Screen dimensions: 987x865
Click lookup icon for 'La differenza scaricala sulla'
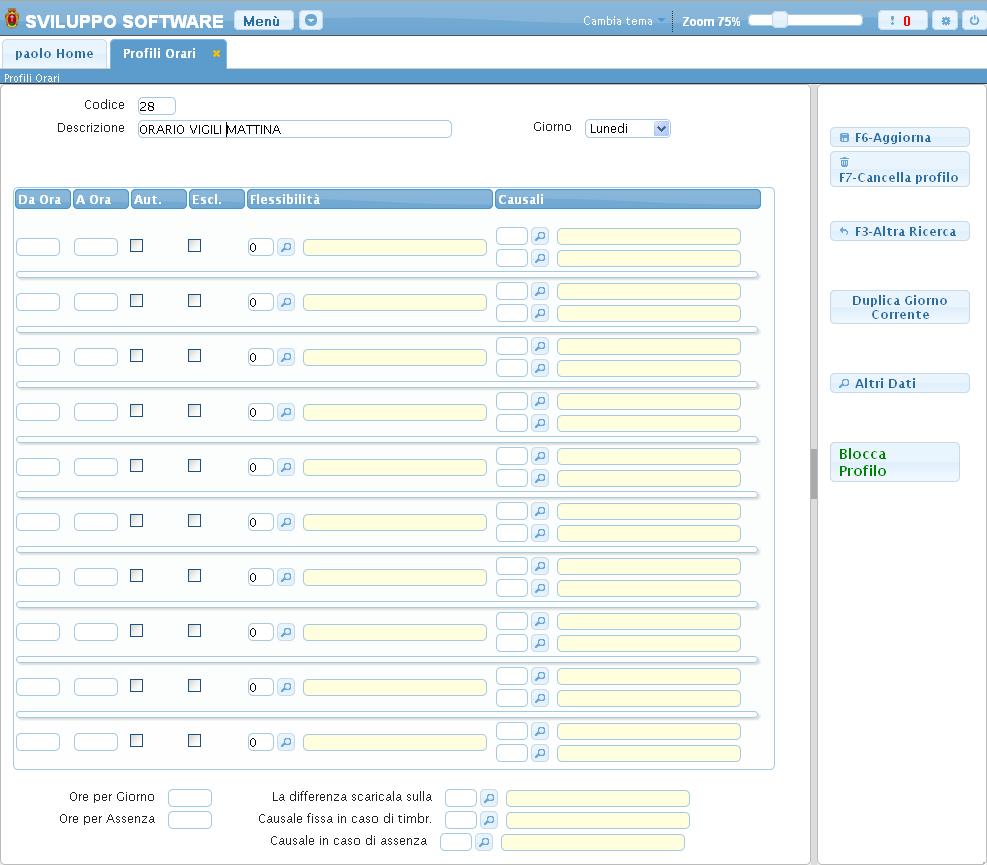pos(489,798)
